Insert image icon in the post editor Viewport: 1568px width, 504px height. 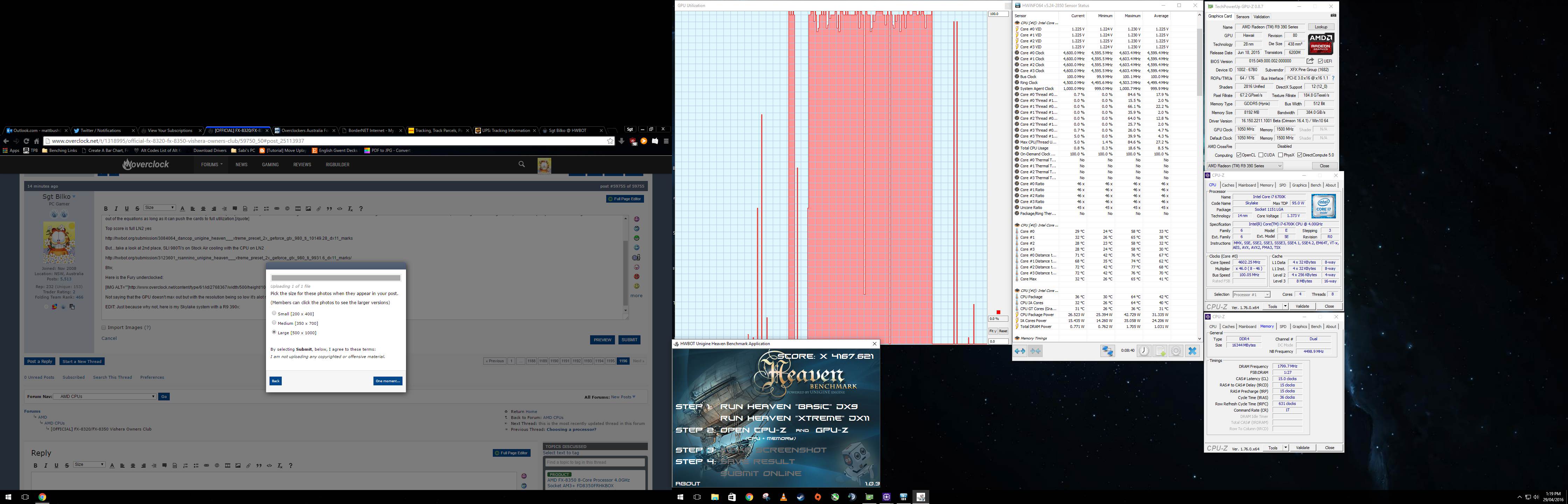coord(308,209)
